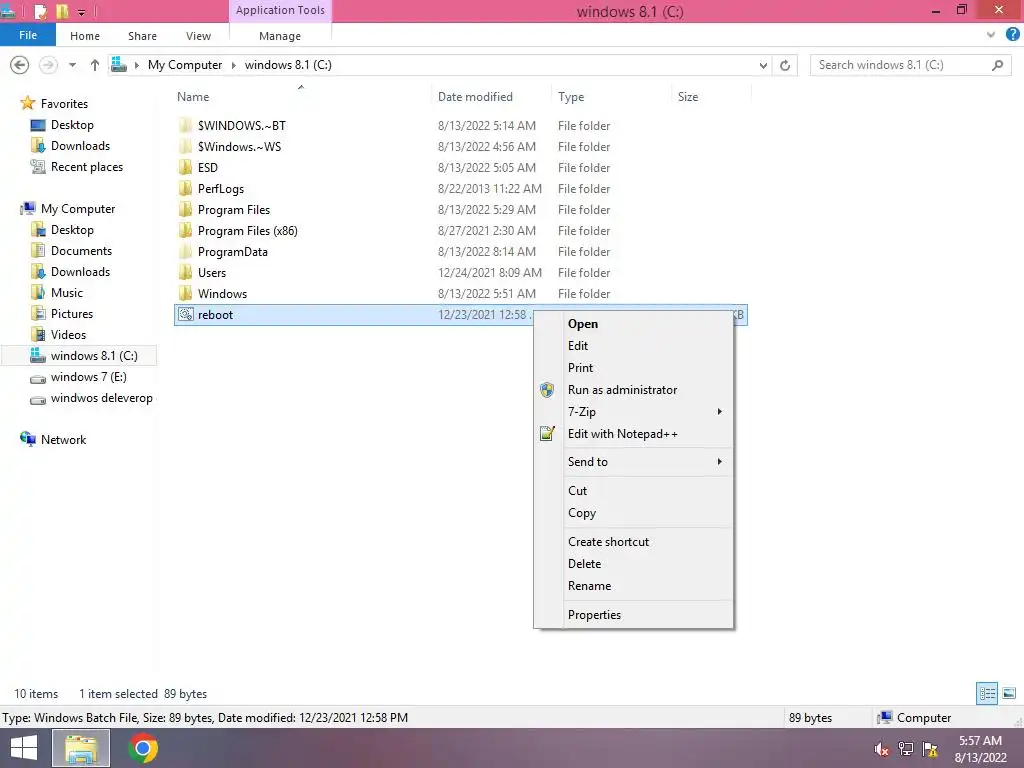Open the View ribbon tab
The image size is (1024, 768).
(199, 36)
